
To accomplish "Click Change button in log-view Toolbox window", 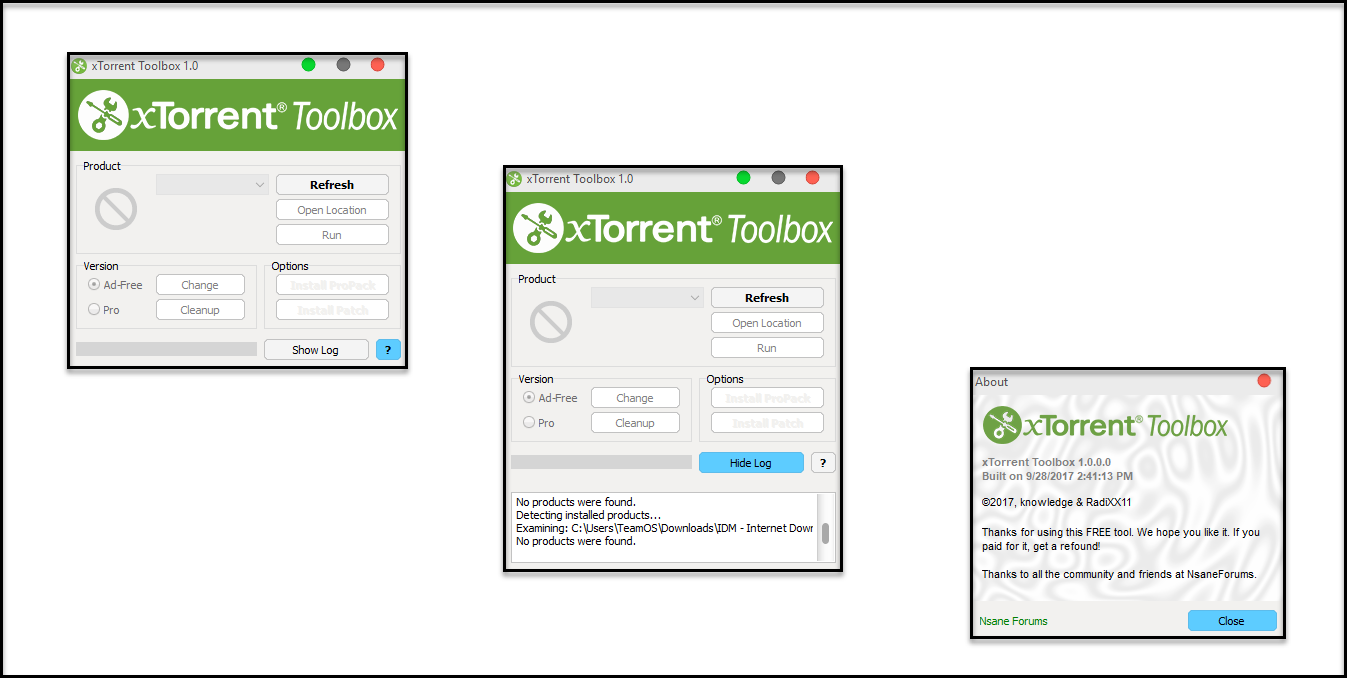I will (x=635, y=398).
